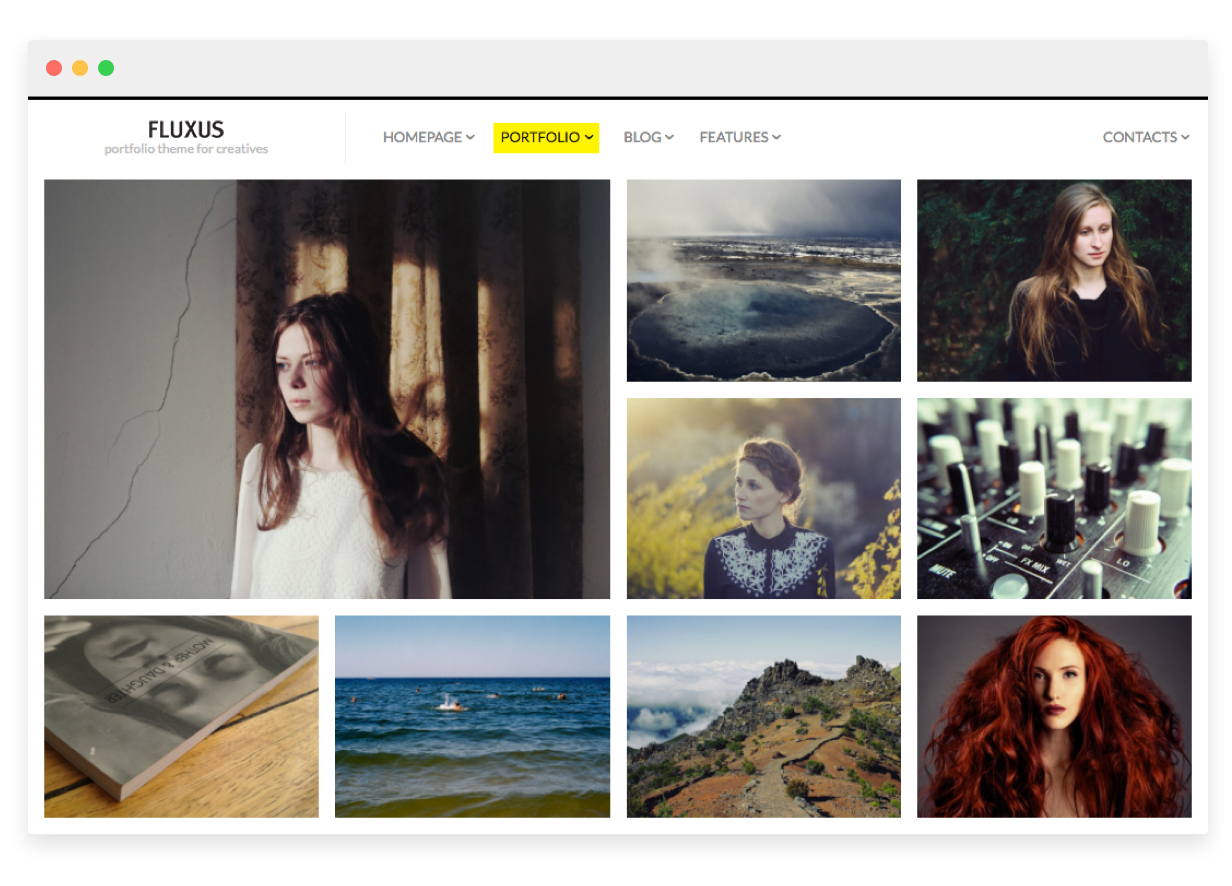This screenshot has width=1232, height=886.
Task: Open the Contacts menu
Action: point(1145,137)
